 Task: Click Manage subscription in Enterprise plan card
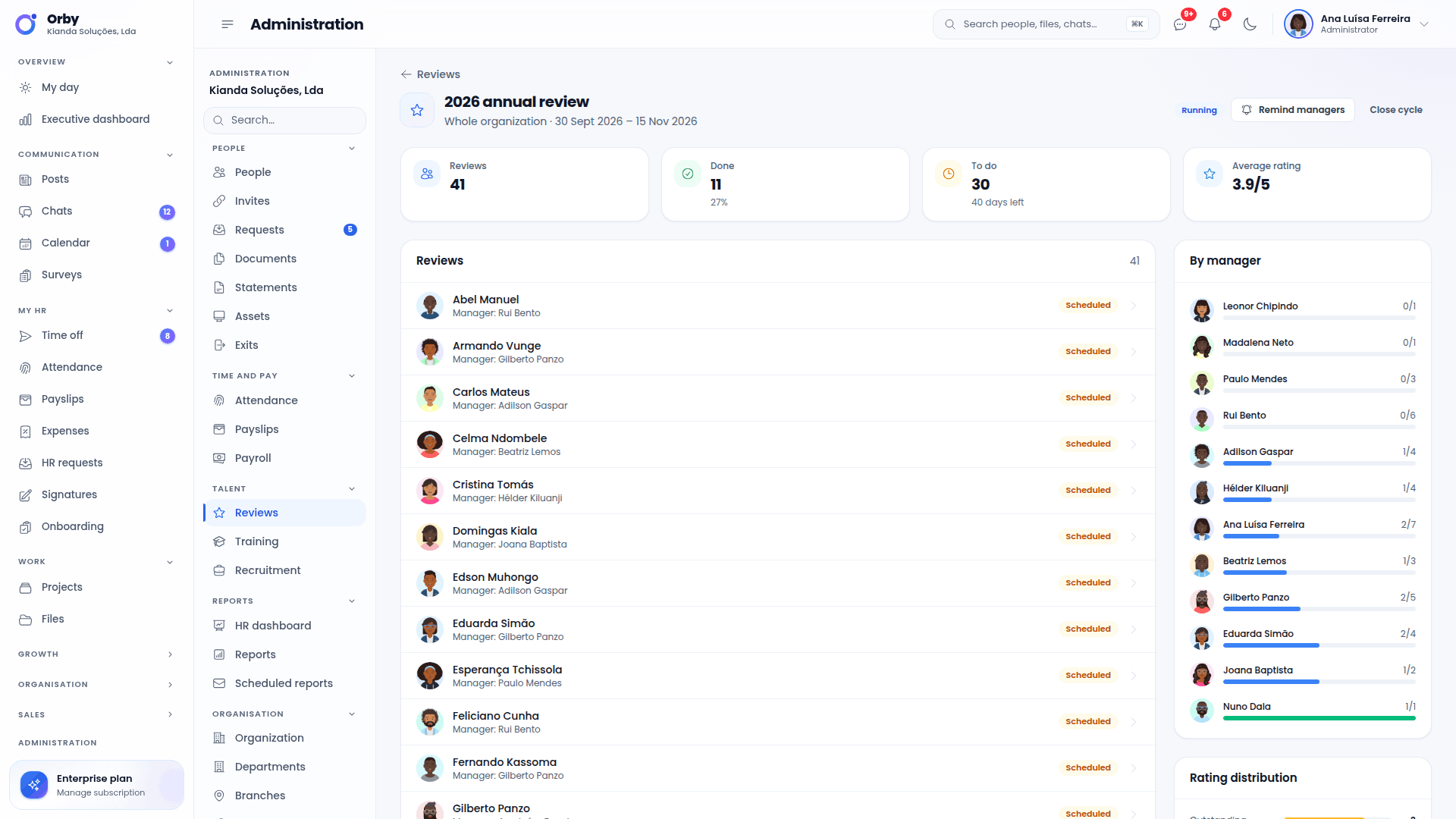pyautogui.click(x=101, y=793)
